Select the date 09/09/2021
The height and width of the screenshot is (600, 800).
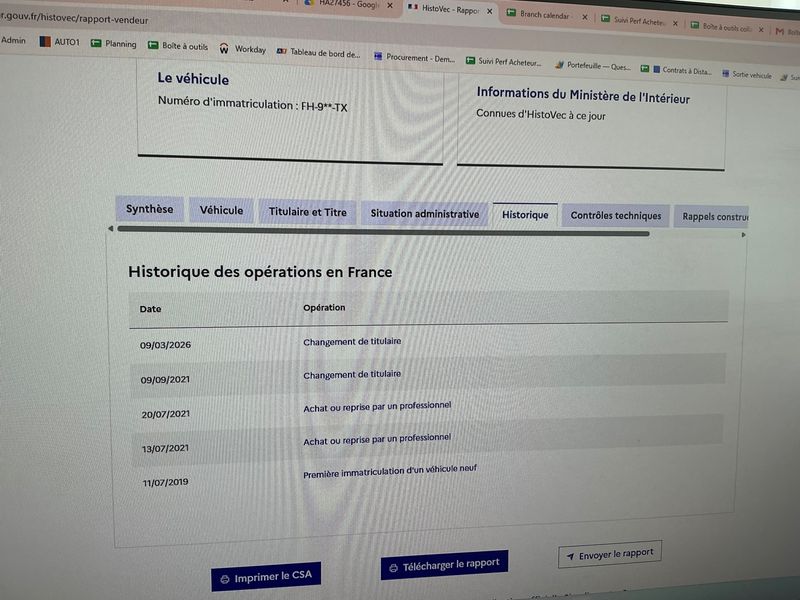coord(165,380)
